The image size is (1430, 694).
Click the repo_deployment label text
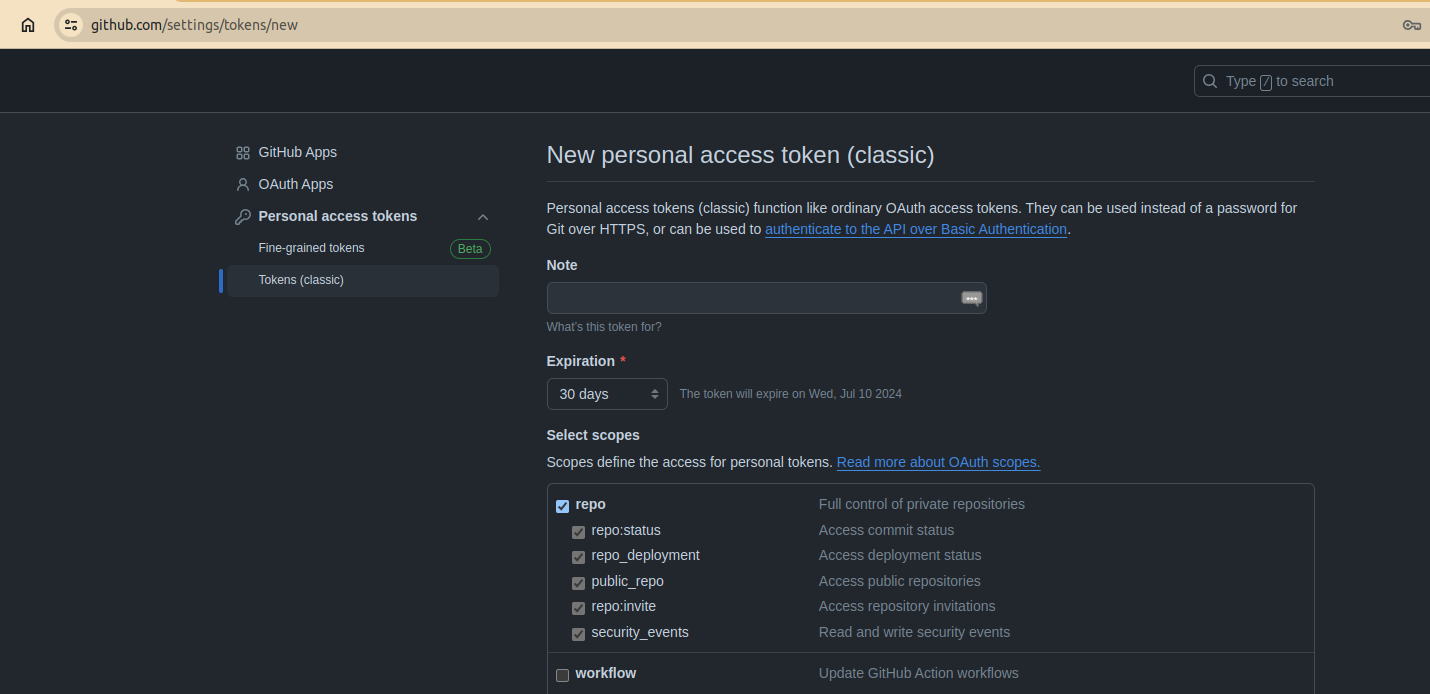[x=645, y=555]
